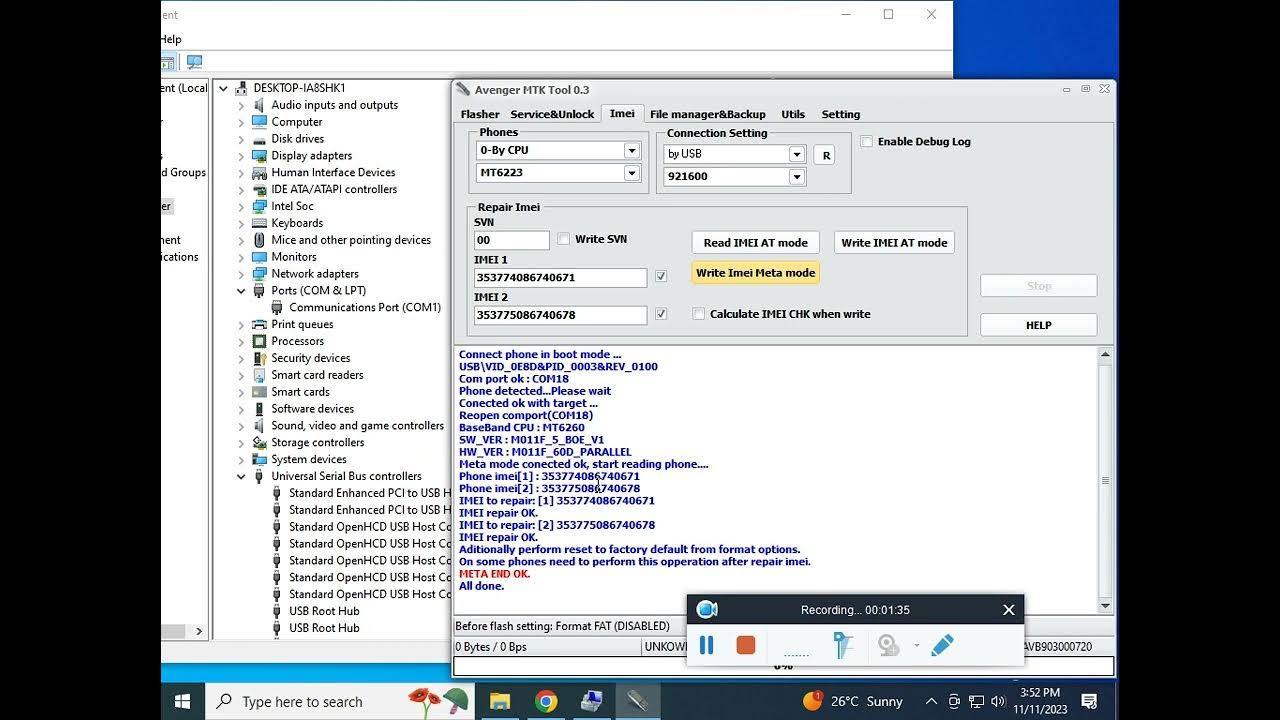Viewport: 1280px width, 720px height.
Task: Click the R refresh port button
Action: (x=827, y=155)
